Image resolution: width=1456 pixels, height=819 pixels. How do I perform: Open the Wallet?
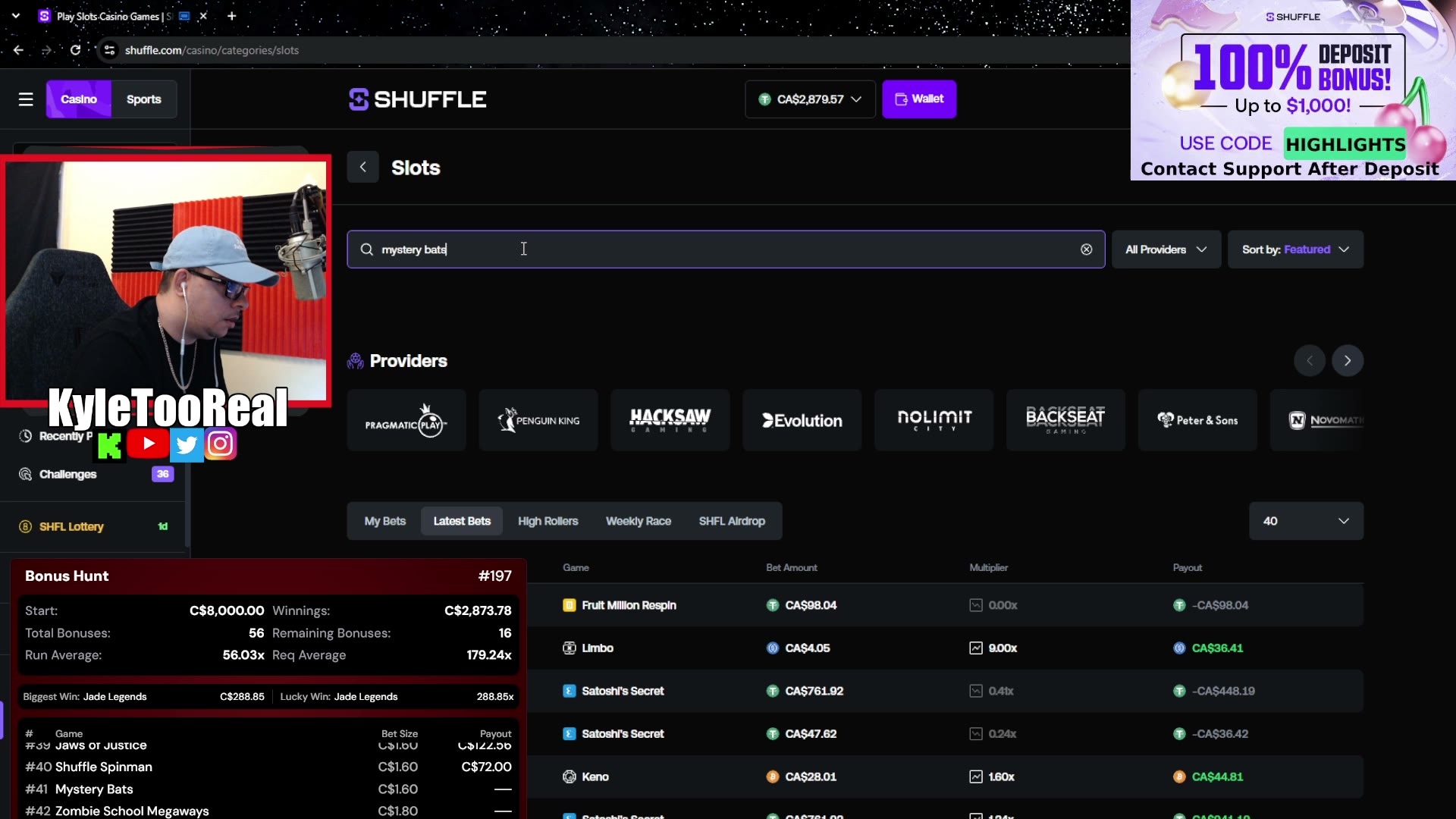tap(919, 99)
